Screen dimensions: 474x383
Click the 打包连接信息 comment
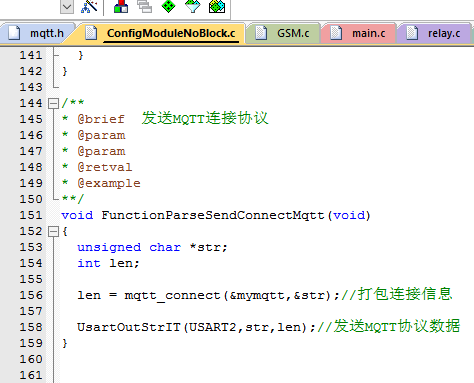pos(397,294)
